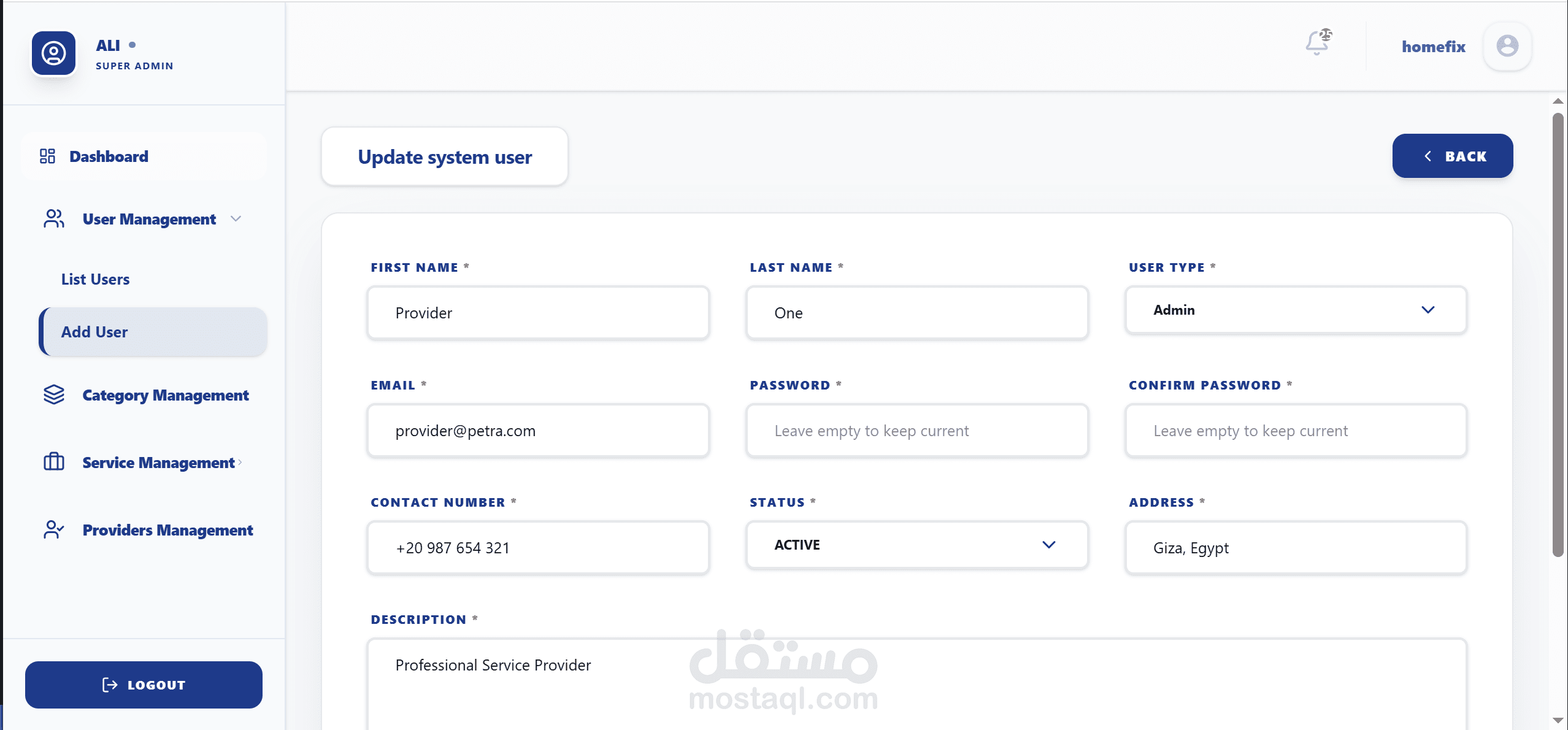Click the Description text area
Image resolution: width=1568 pixels, height=730 pixels.
(917, 684)
